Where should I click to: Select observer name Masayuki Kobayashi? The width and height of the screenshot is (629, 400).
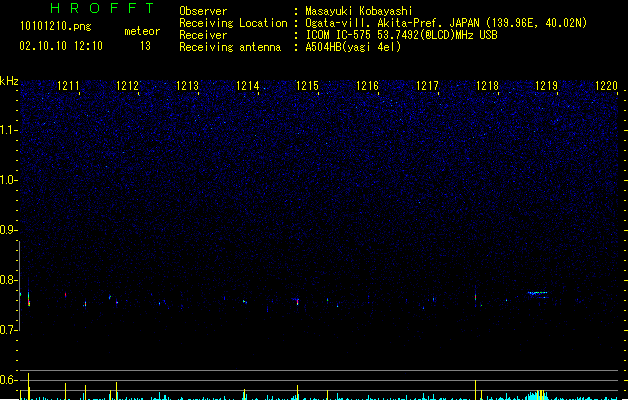click(359, 11)
